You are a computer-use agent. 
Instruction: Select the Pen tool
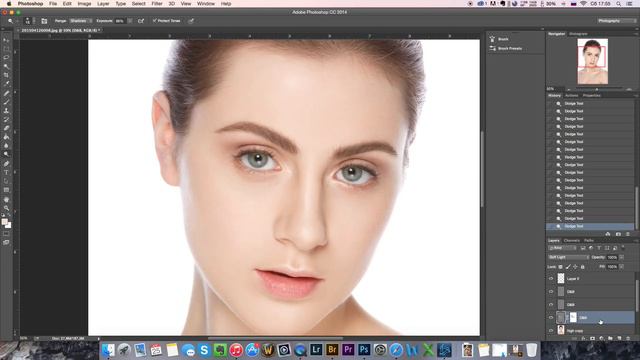coord(6,164)
